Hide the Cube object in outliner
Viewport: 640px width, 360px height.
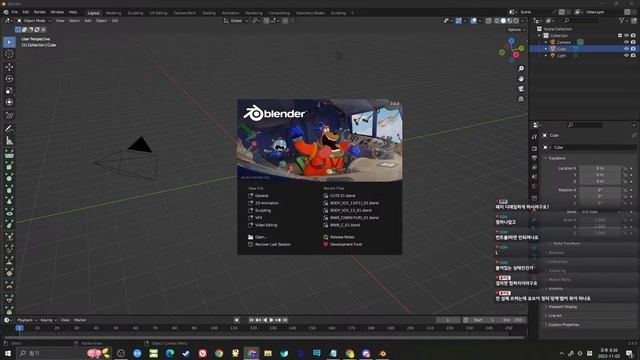[626, 49]
